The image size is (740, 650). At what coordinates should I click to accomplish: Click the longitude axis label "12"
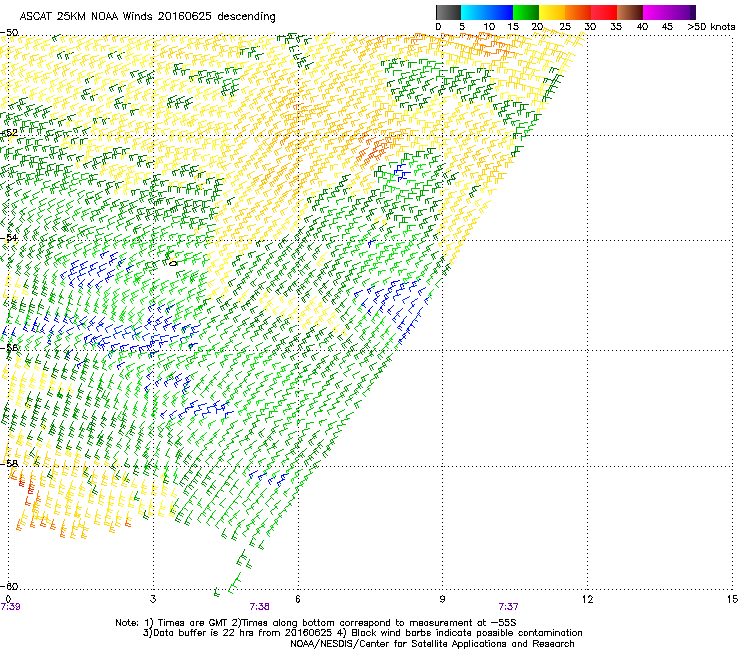coord(587,599)
